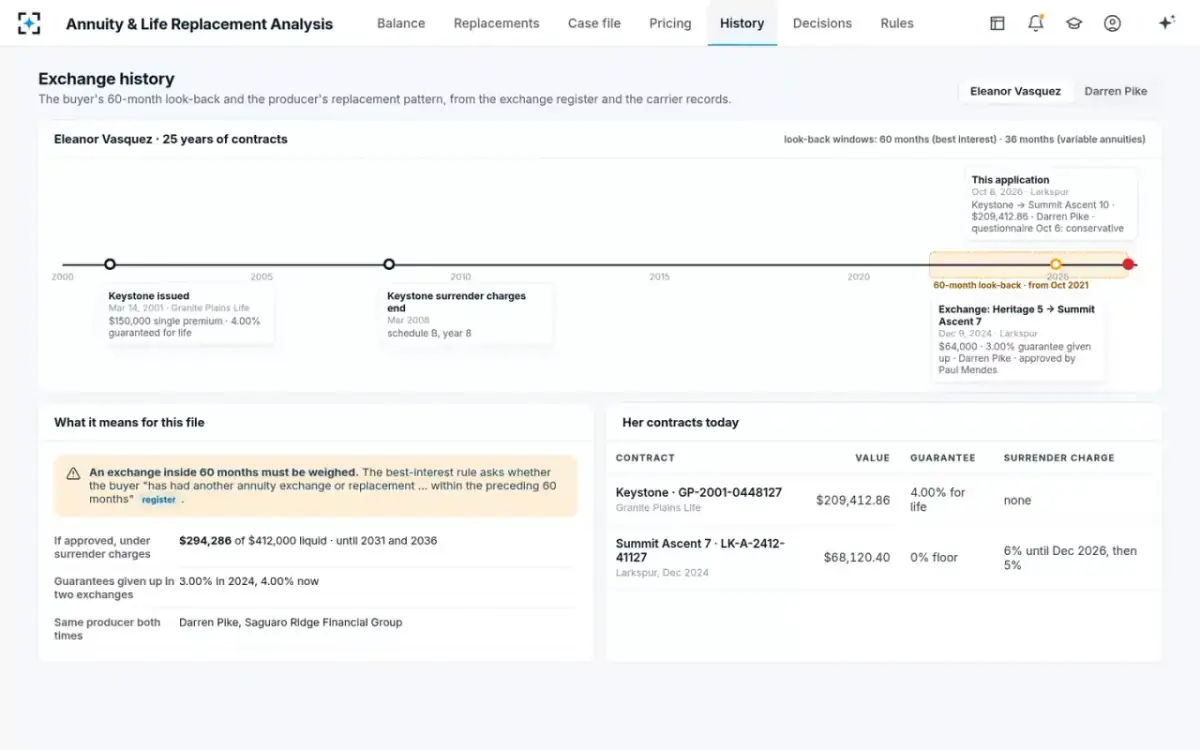The image size is (1200, 750).
Task: Click the red current application marker
Action: click(1128, 264)
